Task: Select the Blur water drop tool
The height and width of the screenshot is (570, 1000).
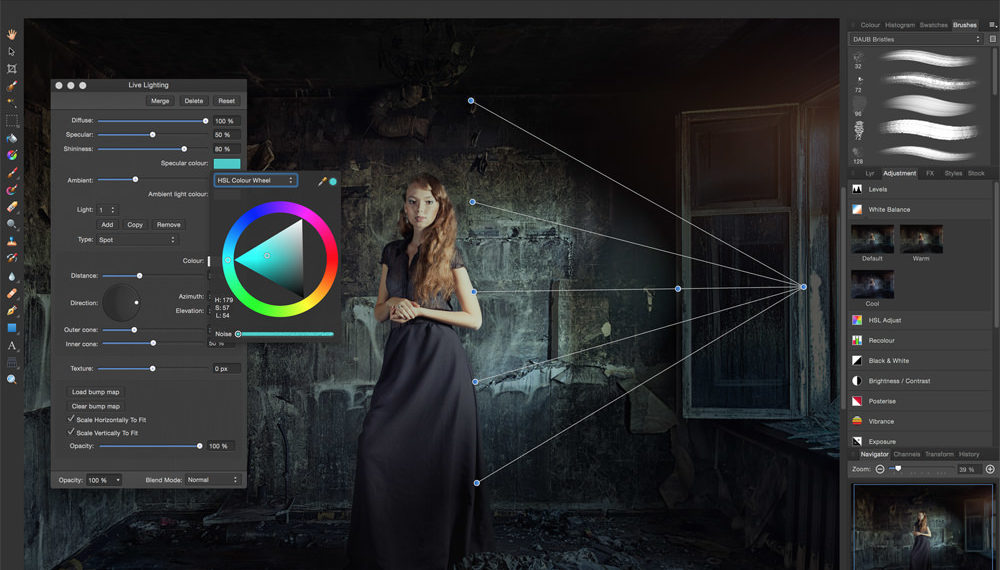Action: (x=11, y=276)
